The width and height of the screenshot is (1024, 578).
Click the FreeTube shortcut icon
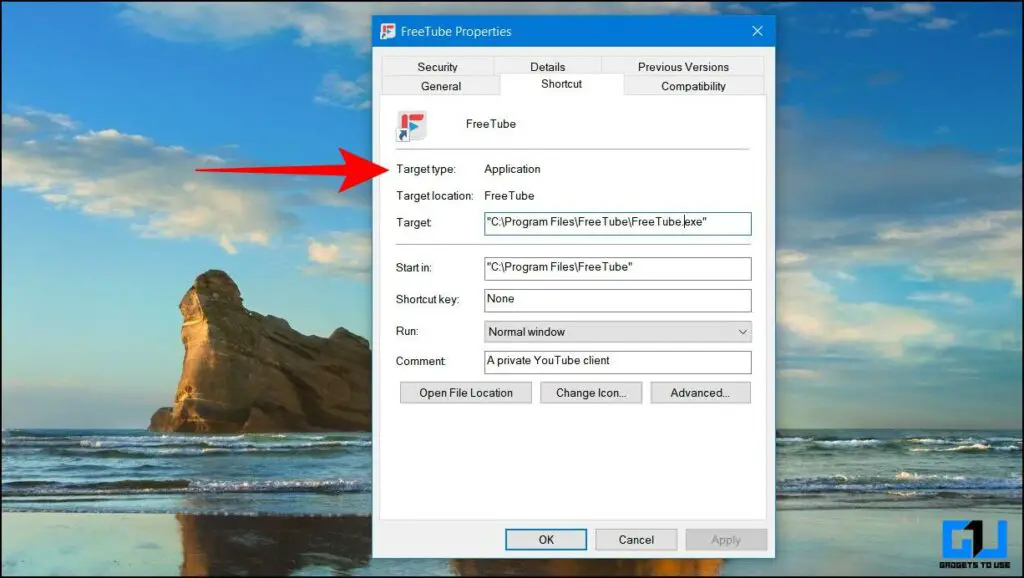click(411, 126)
